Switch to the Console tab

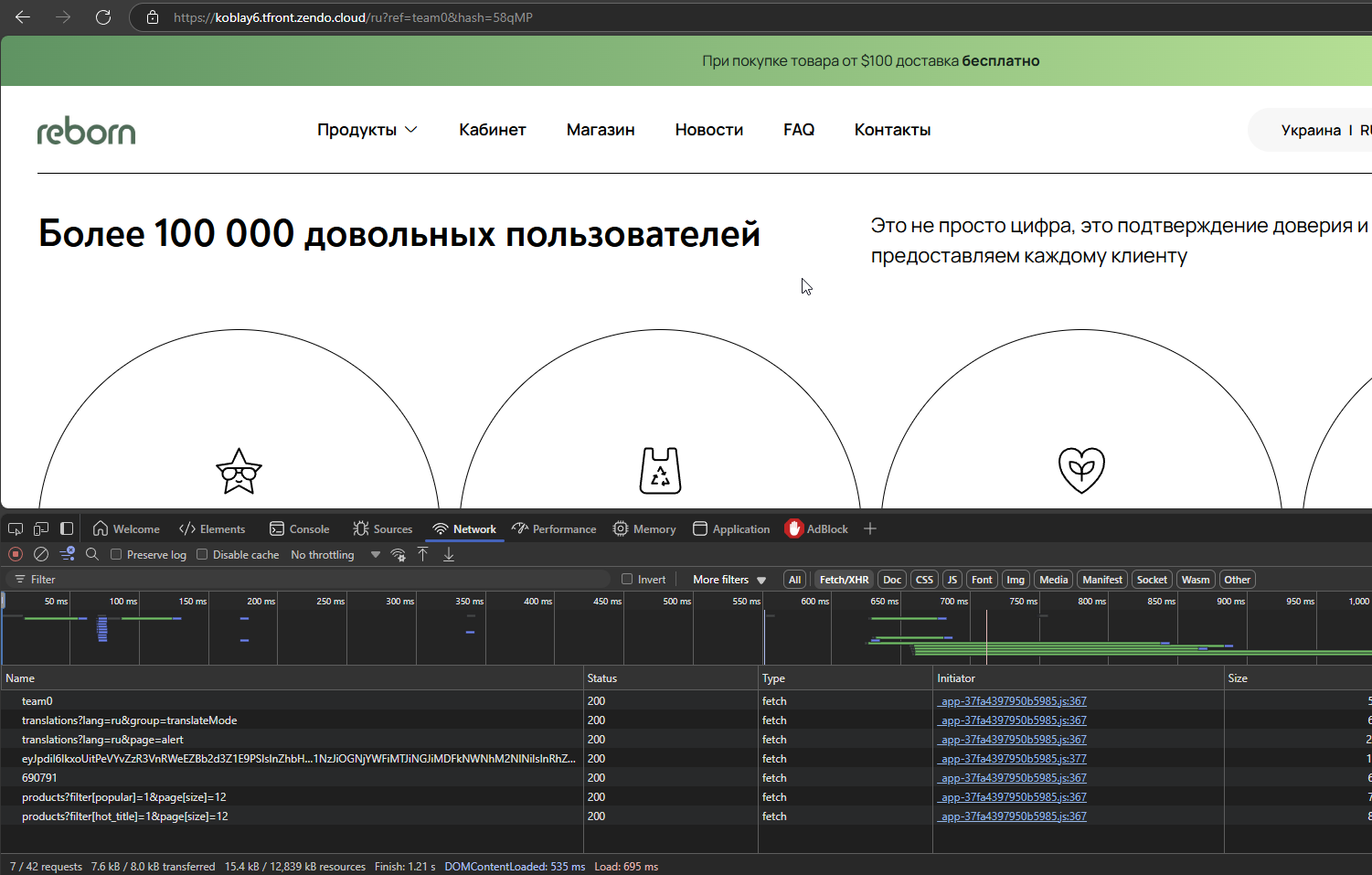coord(300,528)
